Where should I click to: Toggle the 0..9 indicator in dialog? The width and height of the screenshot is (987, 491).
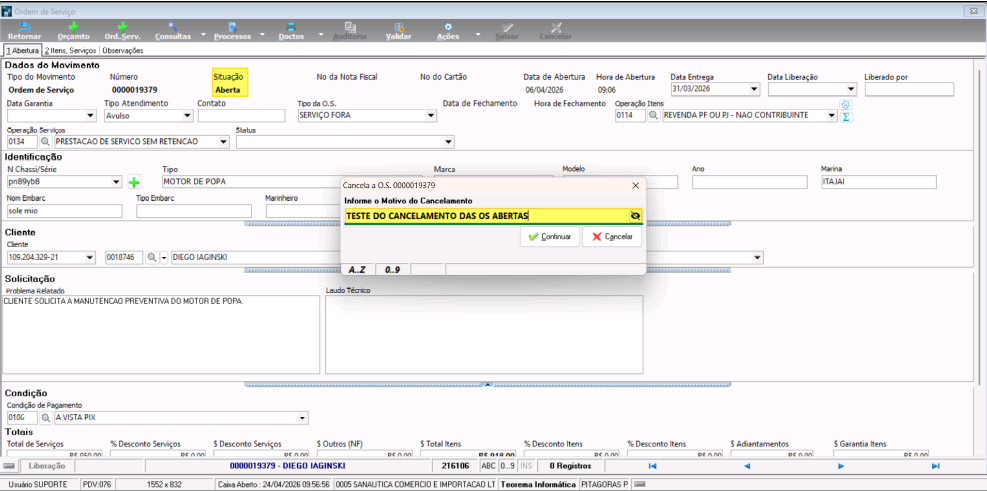pyautogui.click(x=393, y=269)
